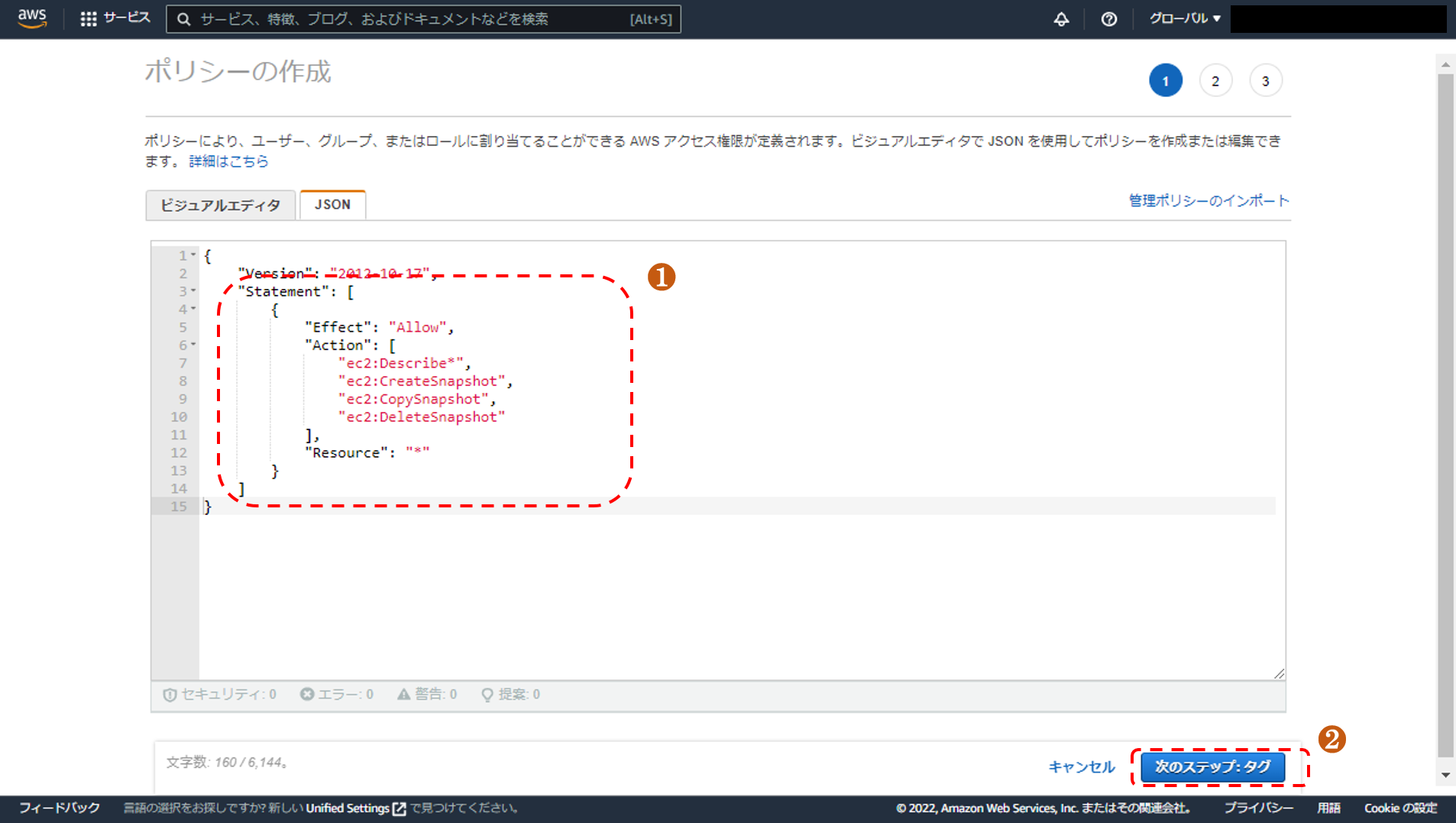Click the suggestions lightbulb icon
This screenshot has height=823, width=1456.
tap(487, 695)
